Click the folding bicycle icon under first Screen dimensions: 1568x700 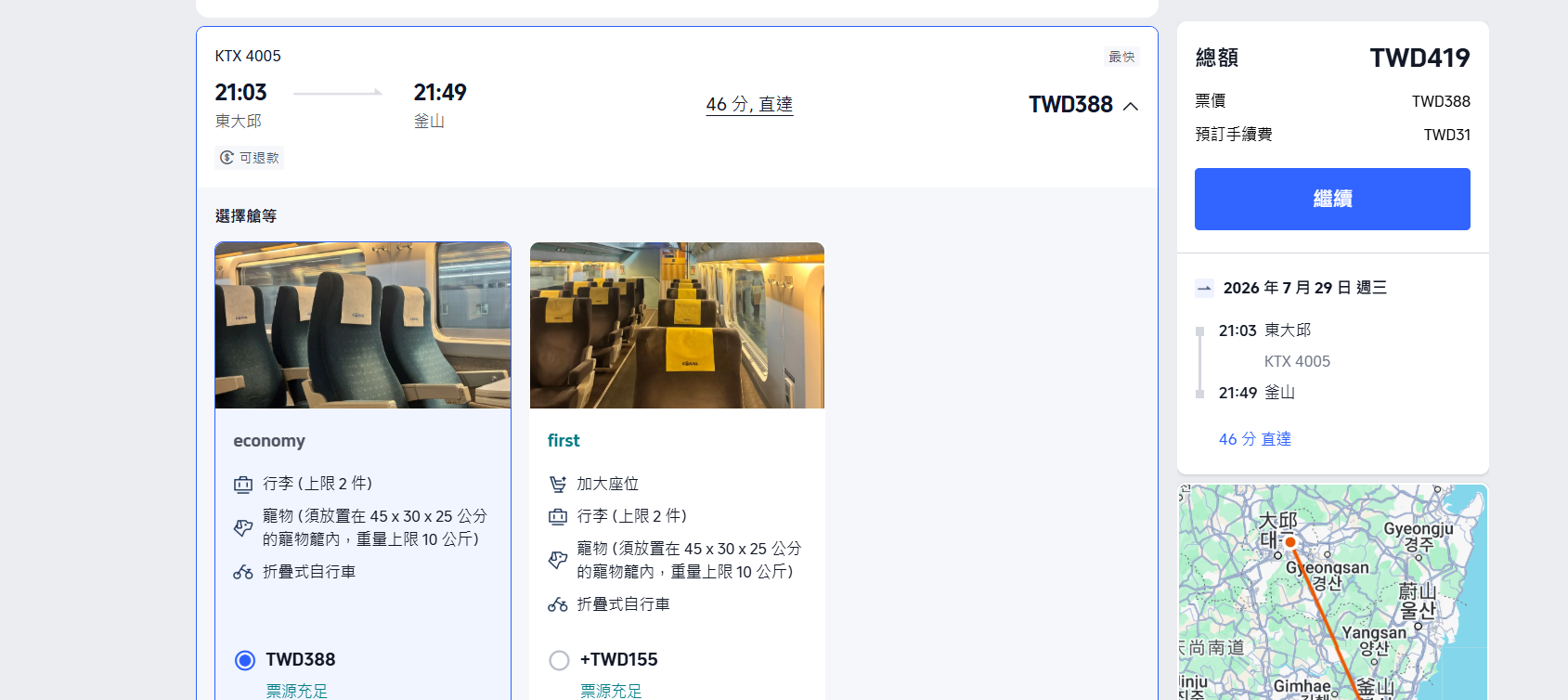coord(557,604)
